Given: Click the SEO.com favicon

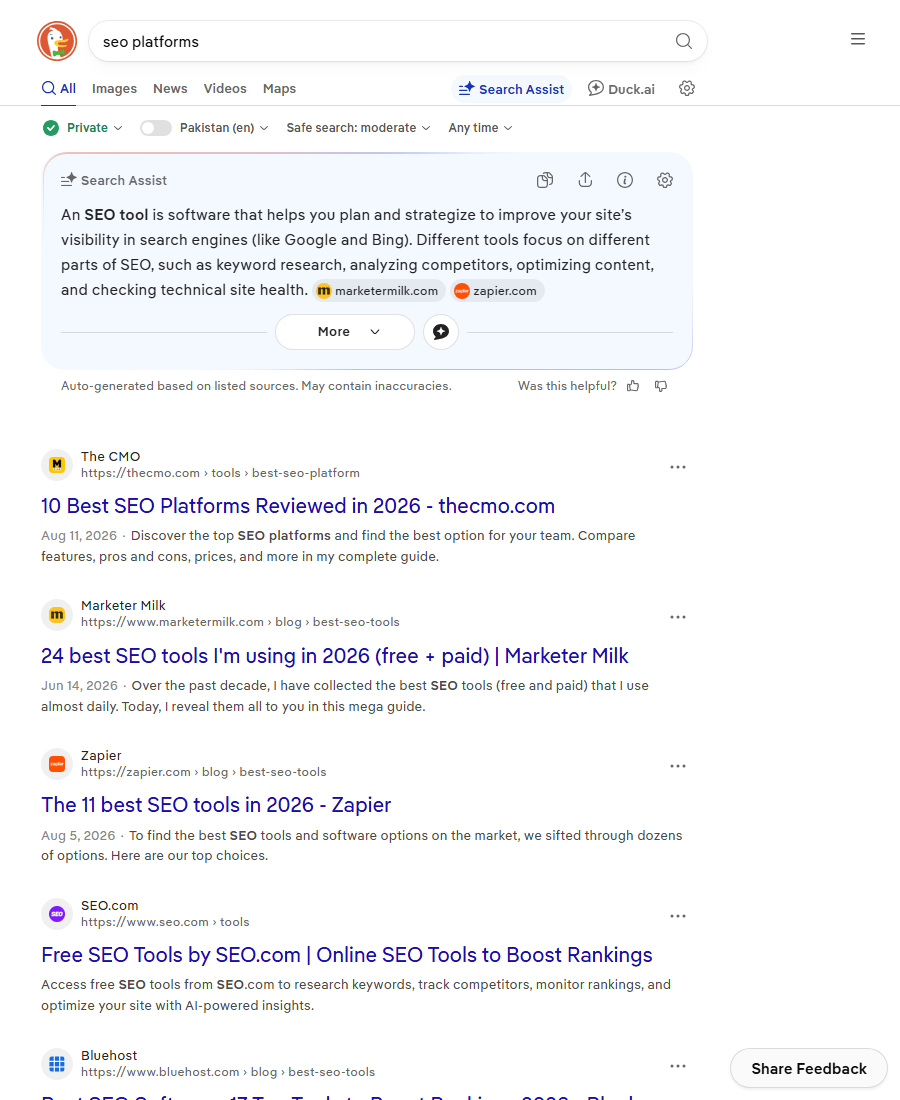Looking at the screenshot, I should tap(57, 914).
